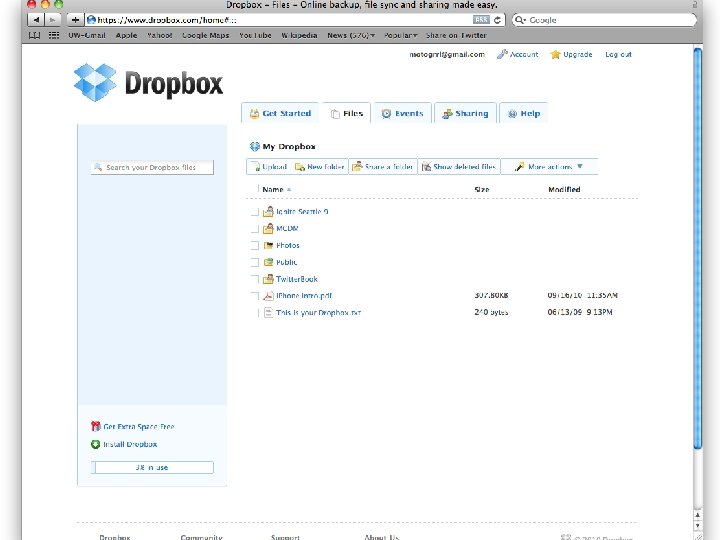Click the storage in use bar
This screenshot has width=720, height=540.
[x=152, y=467]
